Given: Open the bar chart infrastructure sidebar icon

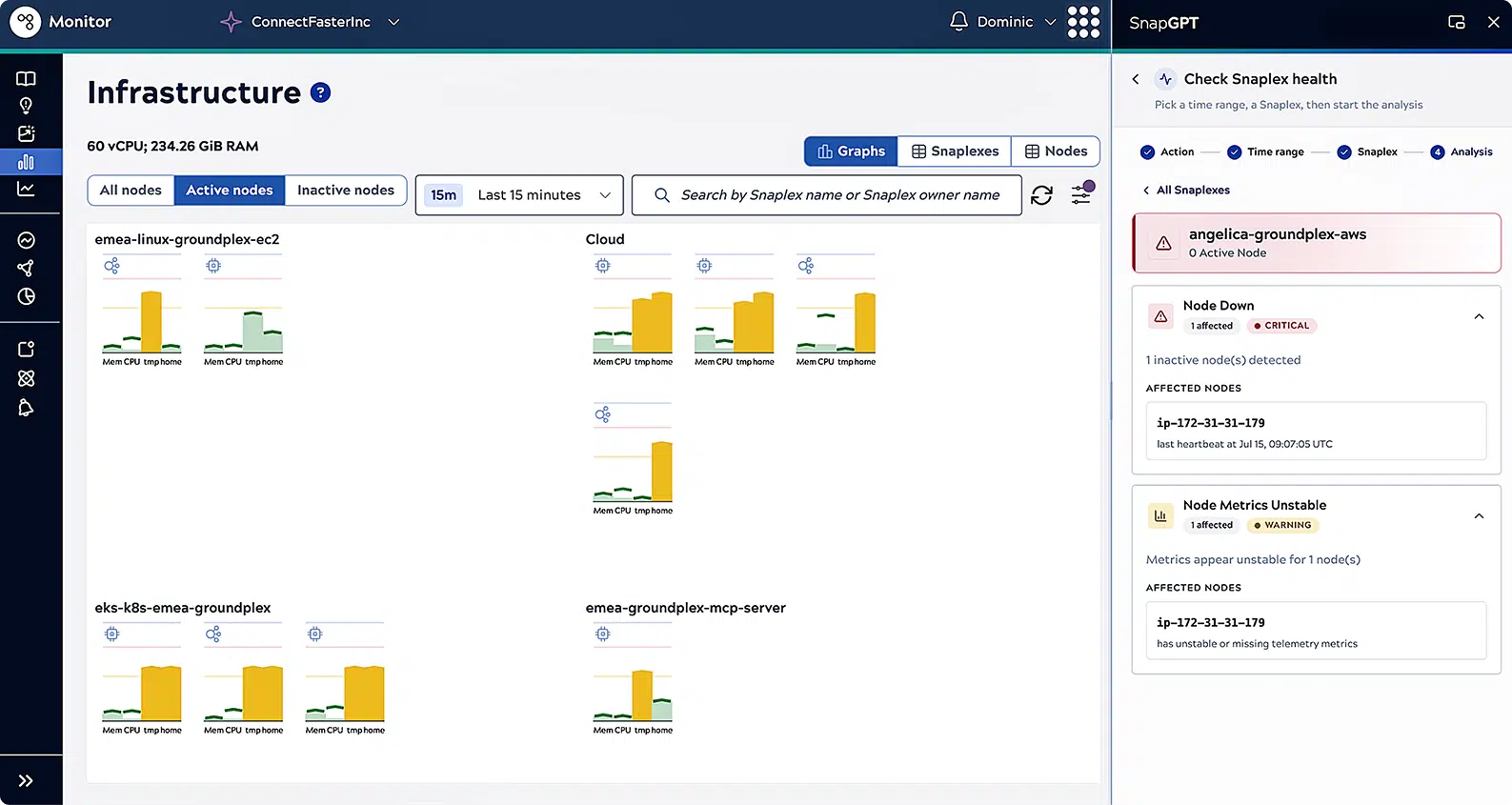Looking at the screenshot, I should click(x=26, y=162).
